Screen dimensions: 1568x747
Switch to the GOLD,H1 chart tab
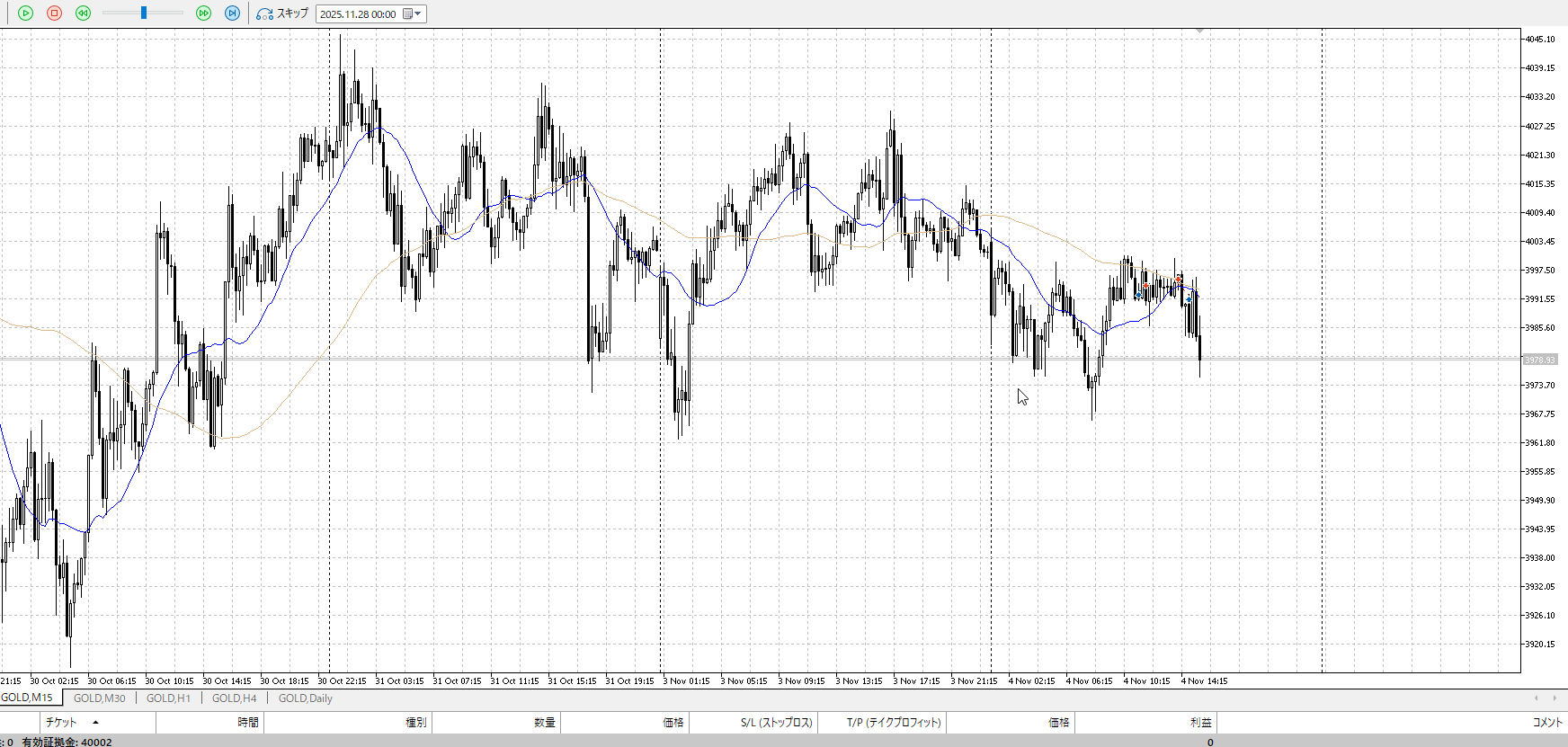tap(168, 698)
